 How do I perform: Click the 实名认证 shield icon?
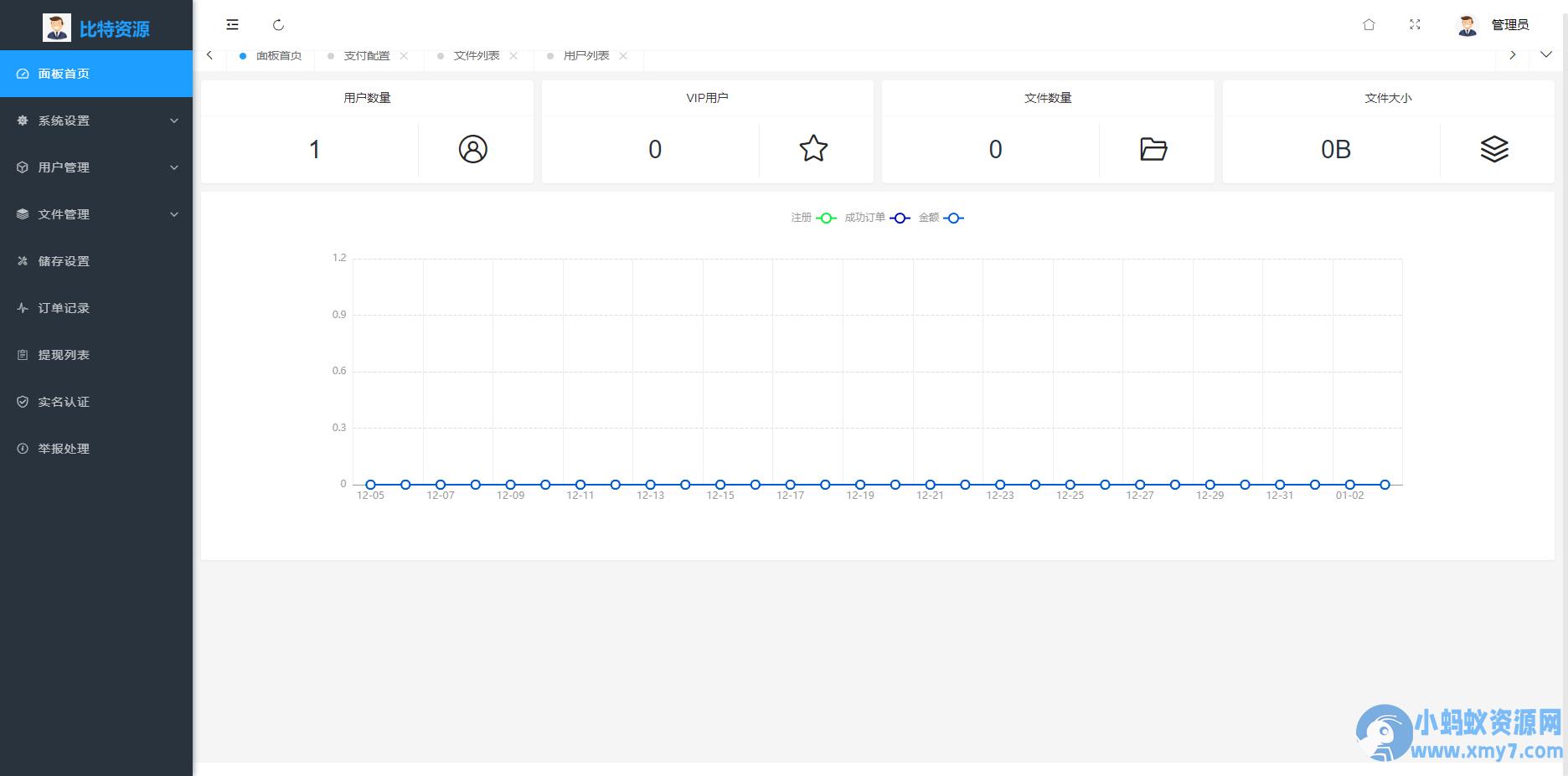pyautogui.click(x=23, y=402)
